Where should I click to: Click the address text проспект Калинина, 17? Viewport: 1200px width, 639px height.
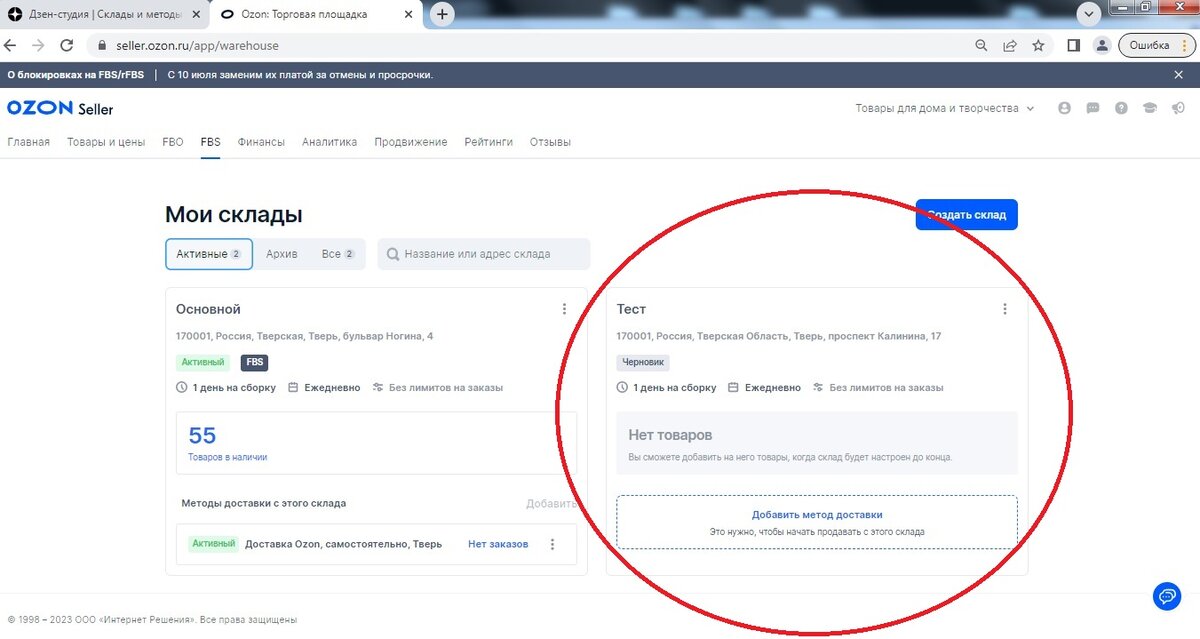pyautogui.click(x=883, y=336)
